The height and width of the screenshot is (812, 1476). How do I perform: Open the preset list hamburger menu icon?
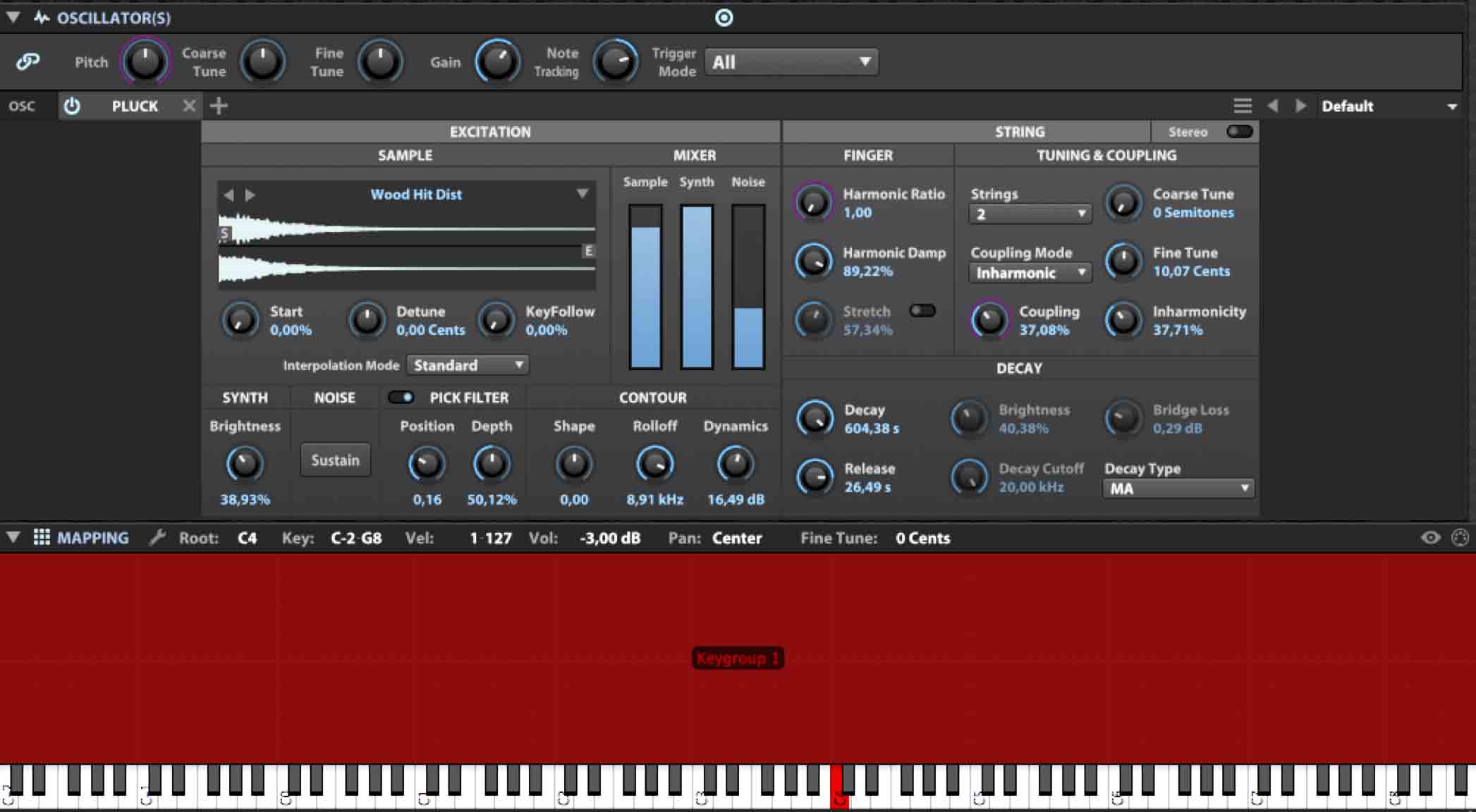[x=1243, y=106]
